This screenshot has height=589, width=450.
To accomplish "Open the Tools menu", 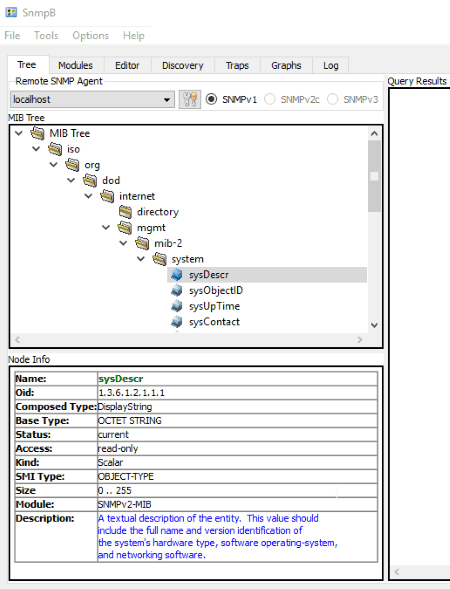I will (46, 35).
